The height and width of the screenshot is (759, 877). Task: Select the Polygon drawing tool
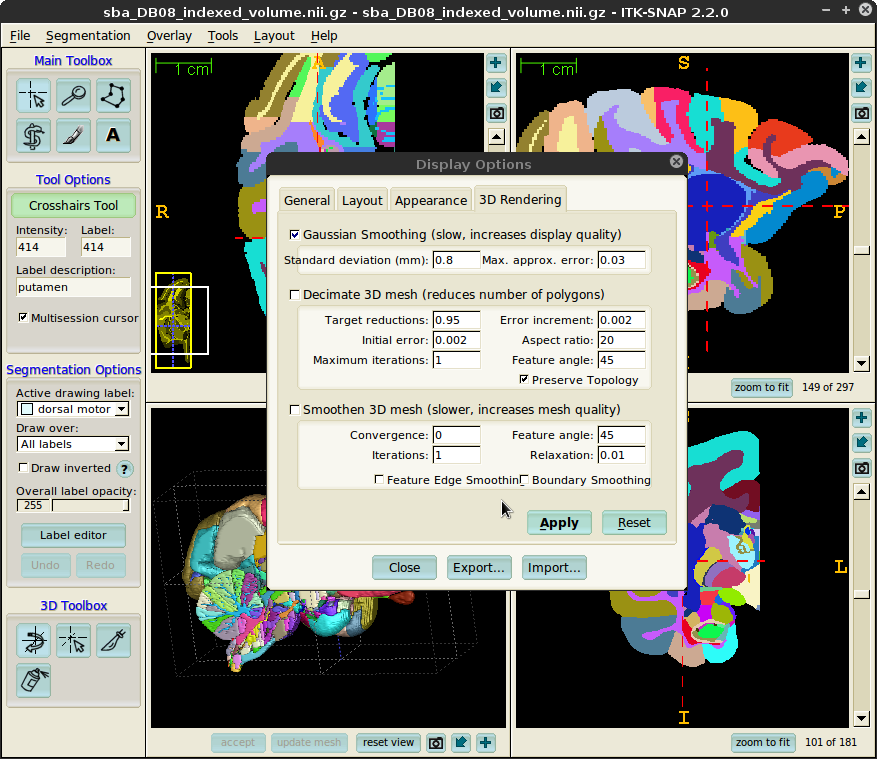point(112,96)
